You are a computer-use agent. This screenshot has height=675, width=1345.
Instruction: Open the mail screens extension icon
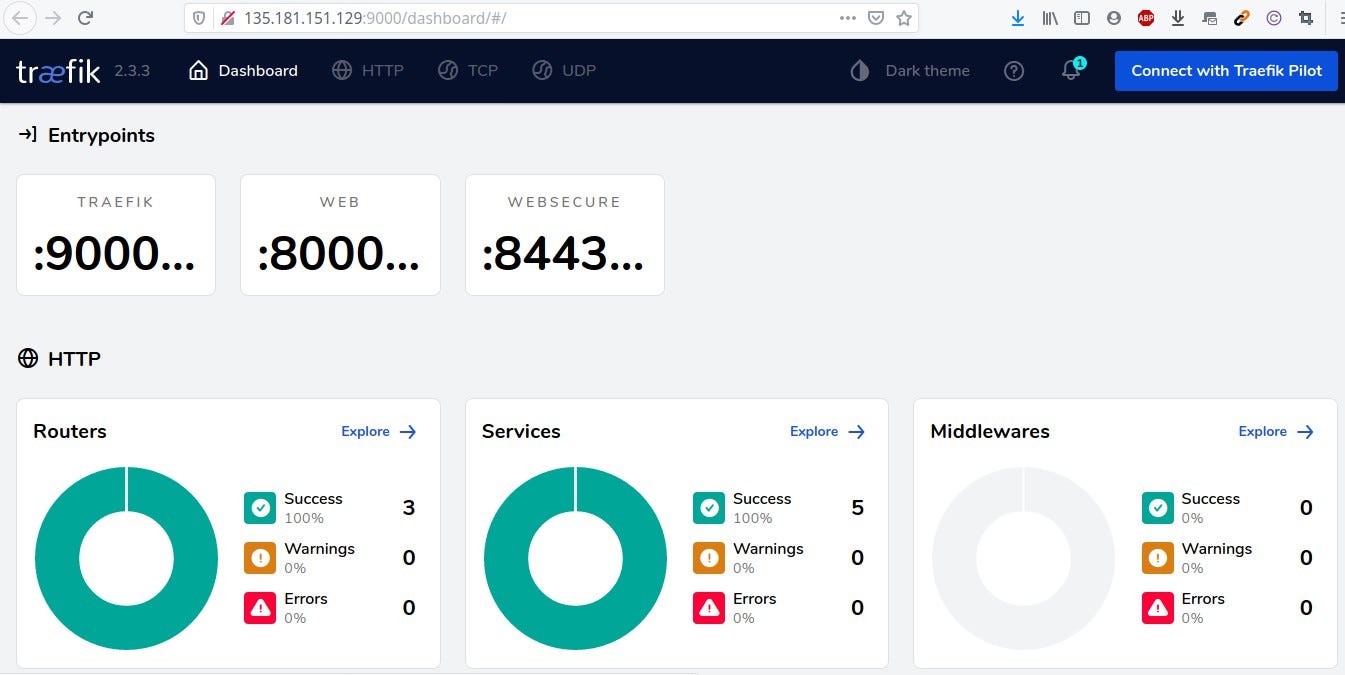tap(1210, 18)
